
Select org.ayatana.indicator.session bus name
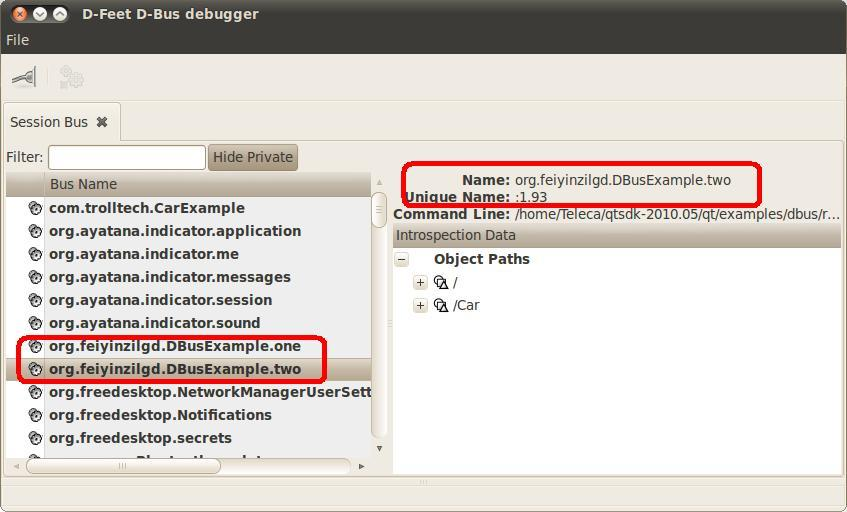(160, 300)
